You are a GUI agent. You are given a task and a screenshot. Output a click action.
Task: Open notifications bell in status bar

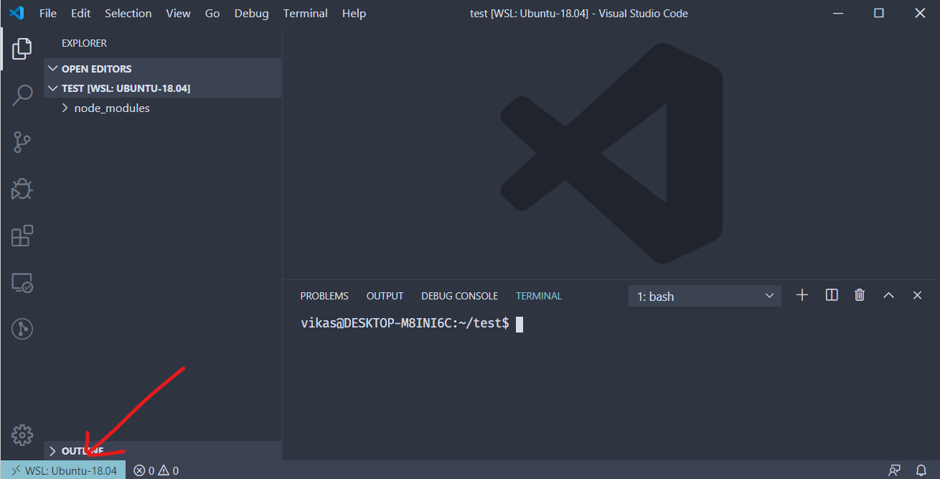point(921,470)
